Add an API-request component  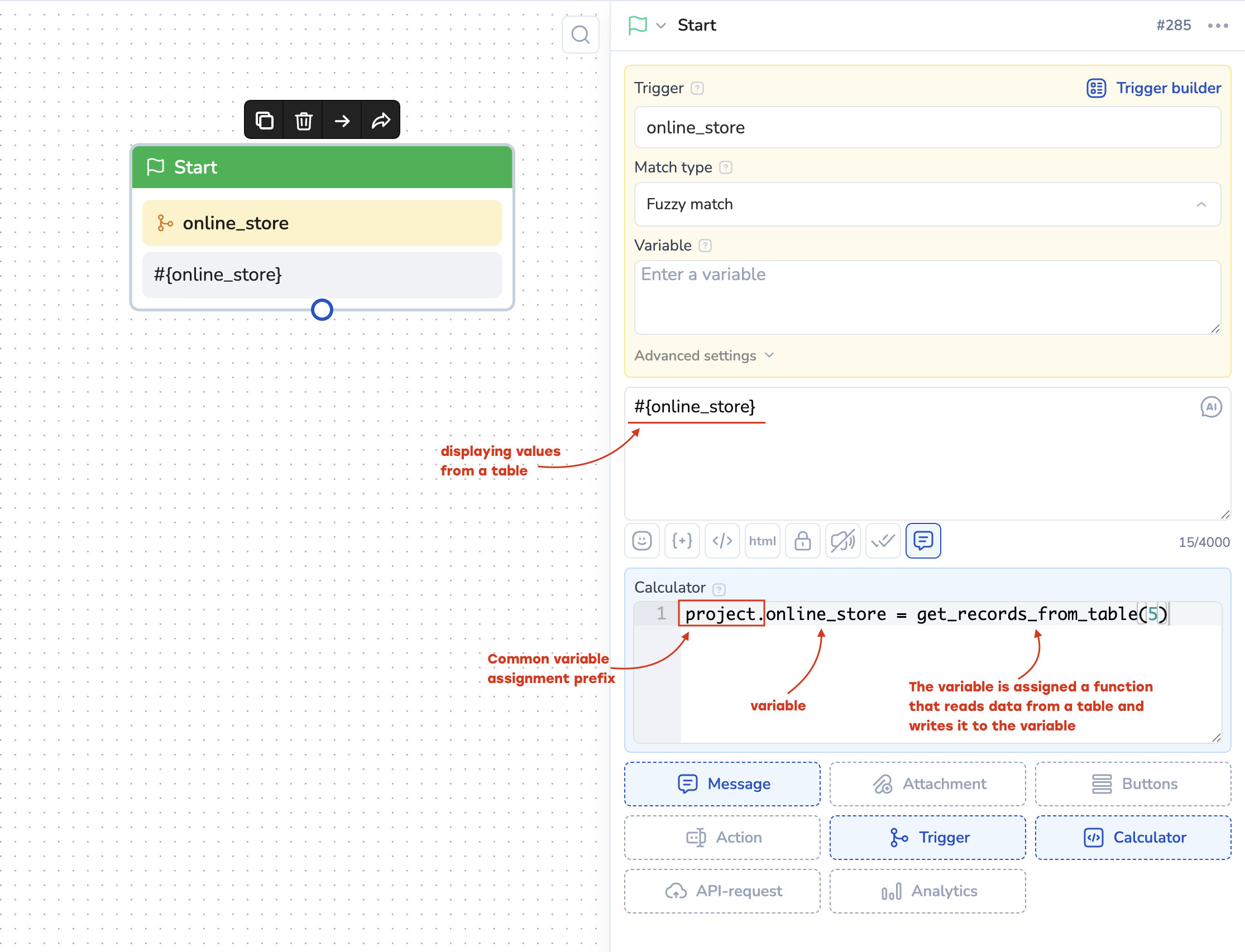pyautogui.click(x=722, y=891)
